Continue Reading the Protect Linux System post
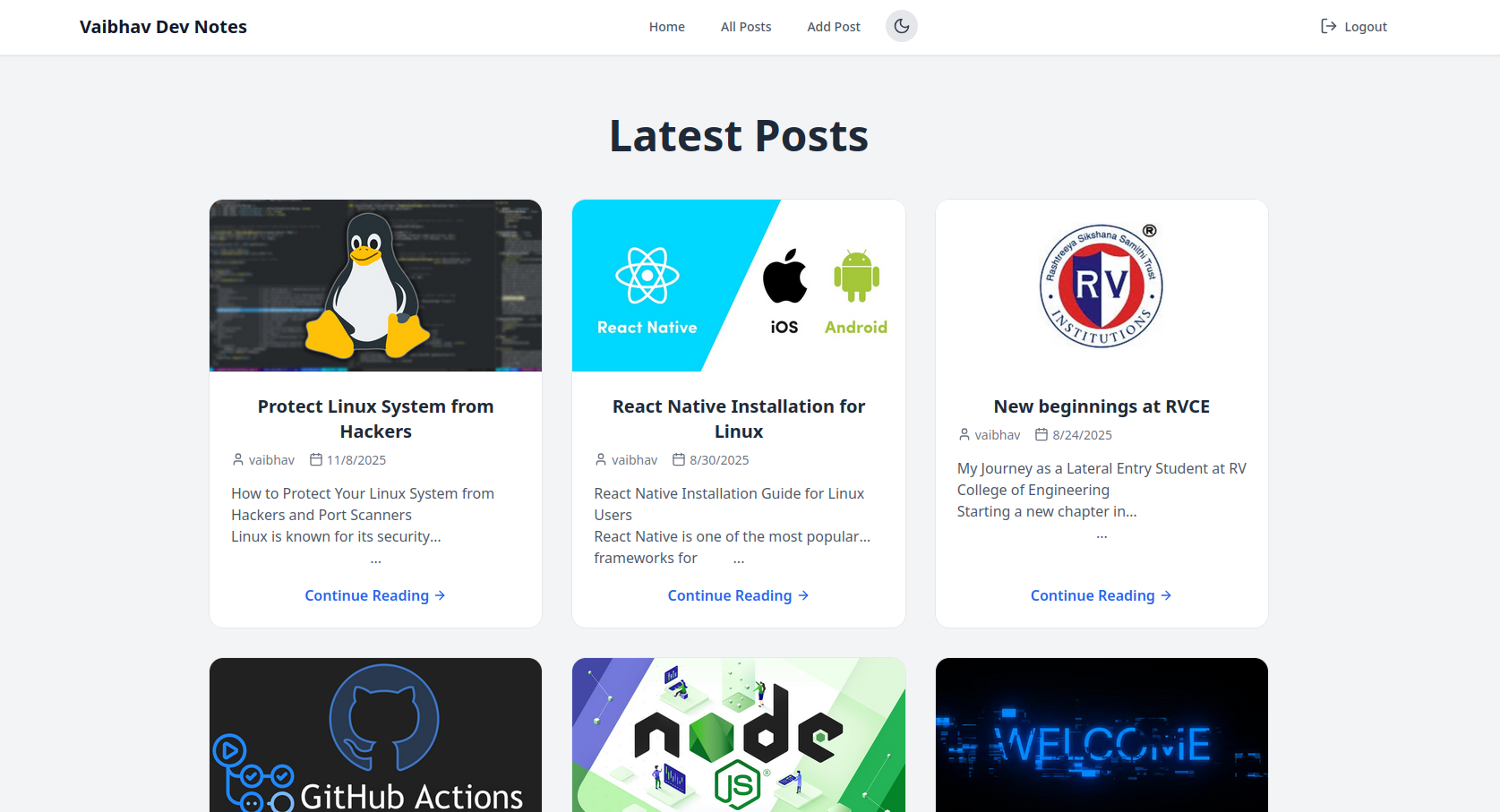Image resolution: width=1500 pixels, height=812 pixels. pos(374,595)
